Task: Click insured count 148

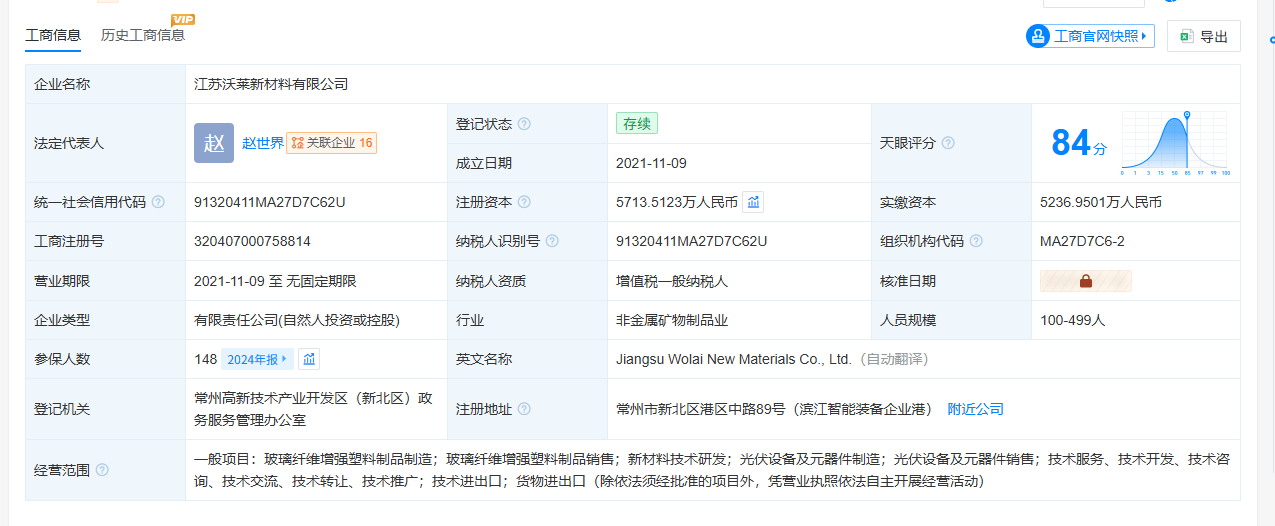Action: pos(205,359)
